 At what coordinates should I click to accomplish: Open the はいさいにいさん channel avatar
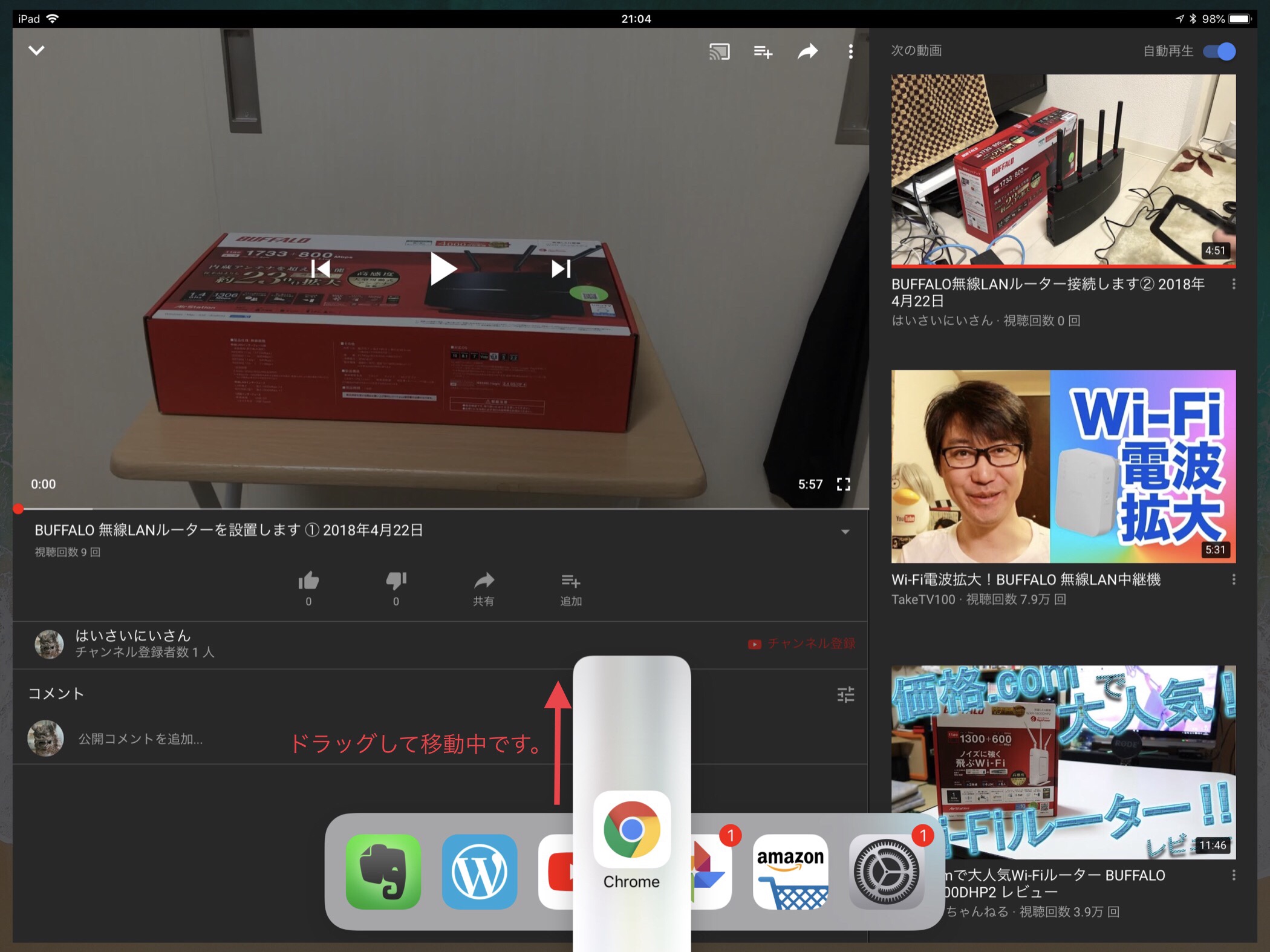(49, 644)
